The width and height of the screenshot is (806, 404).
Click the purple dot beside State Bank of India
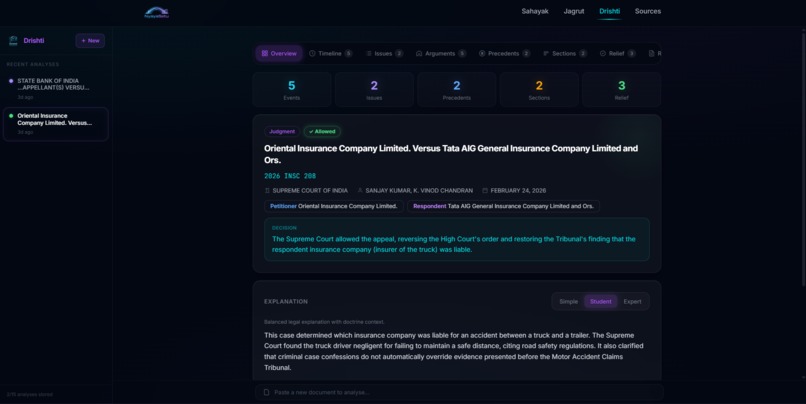pyautogui.click(x=11, y=81)
